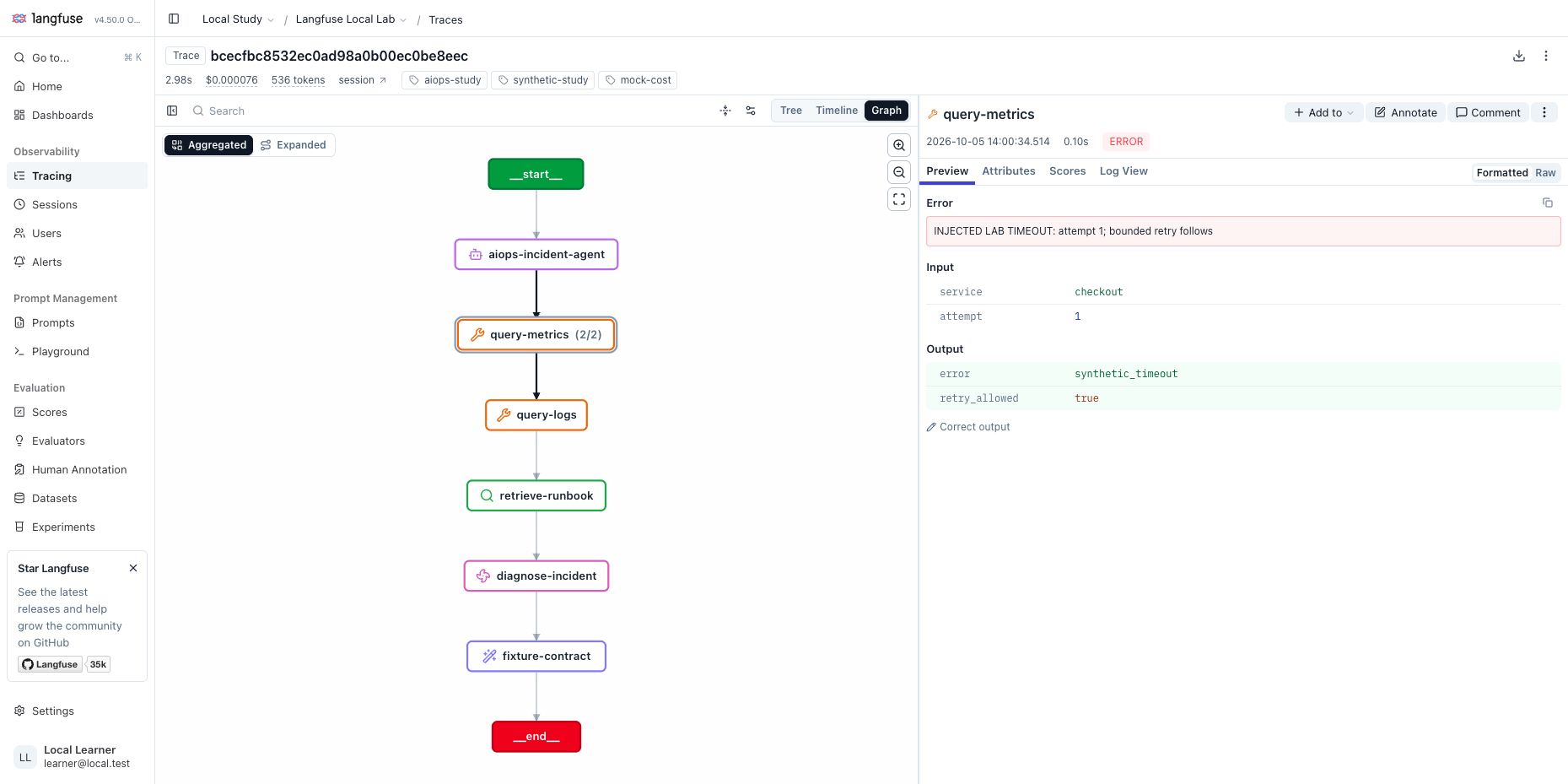Zoom in on the graph

click(899, 145)
